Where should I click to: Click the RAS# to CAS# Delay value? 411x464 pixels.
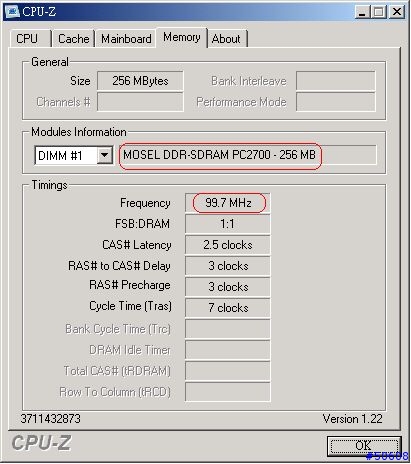pos(228,266)
